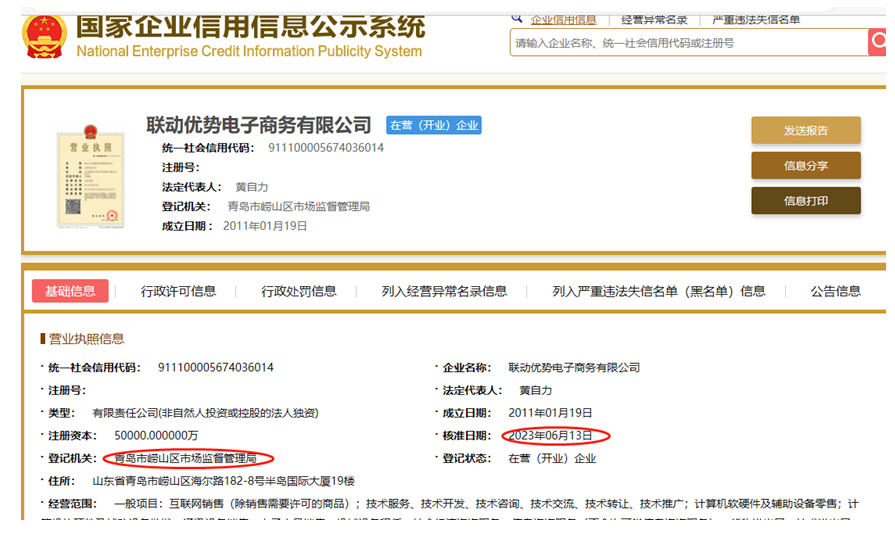Select the 经营异常名录 search tab
This screenshot has width=895, height=539.
[x=654, y=20]
